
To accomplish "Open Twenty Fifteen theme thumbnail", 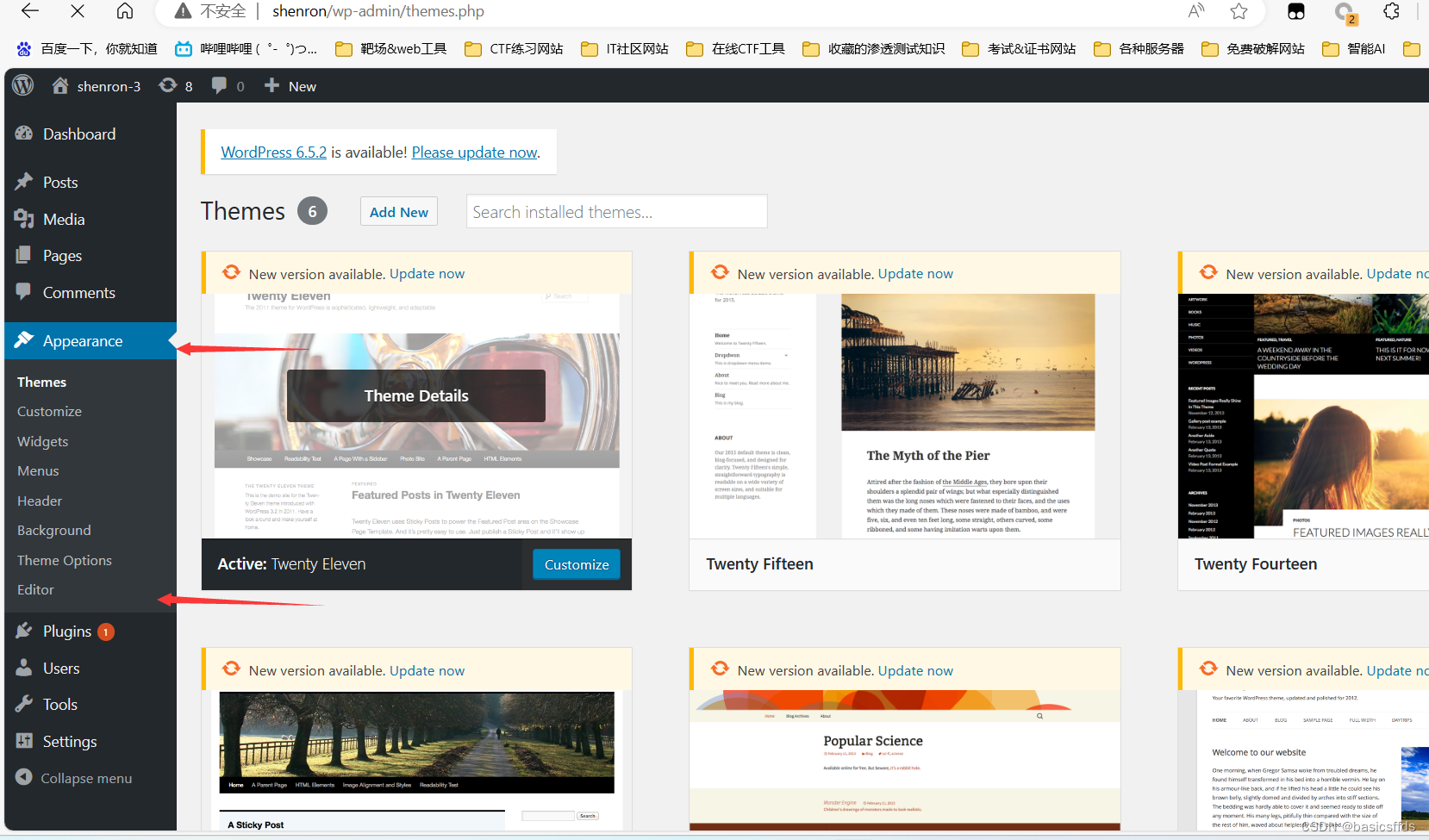I will pyautogui.click(x=905, y=416).
